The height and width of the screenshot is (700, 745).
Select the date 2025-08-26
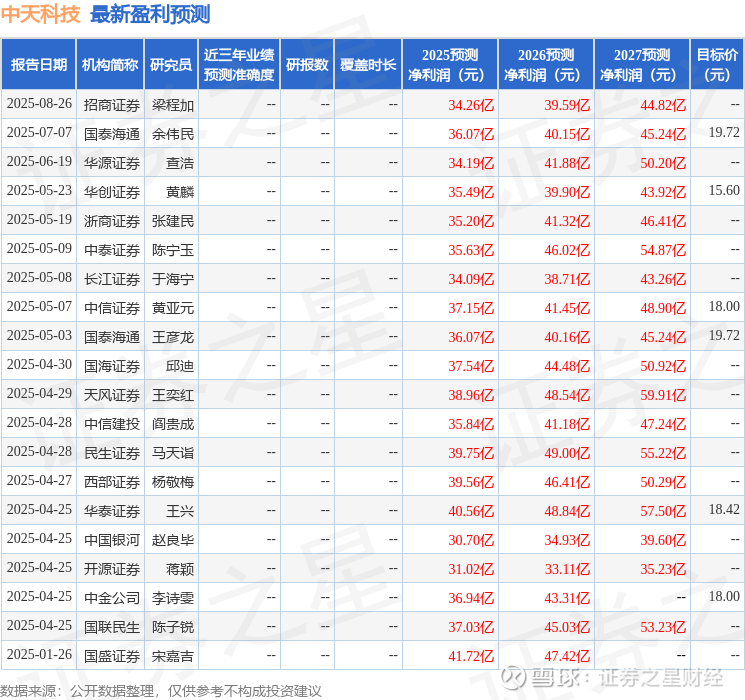pyautogui.click(x=39, y=104)
